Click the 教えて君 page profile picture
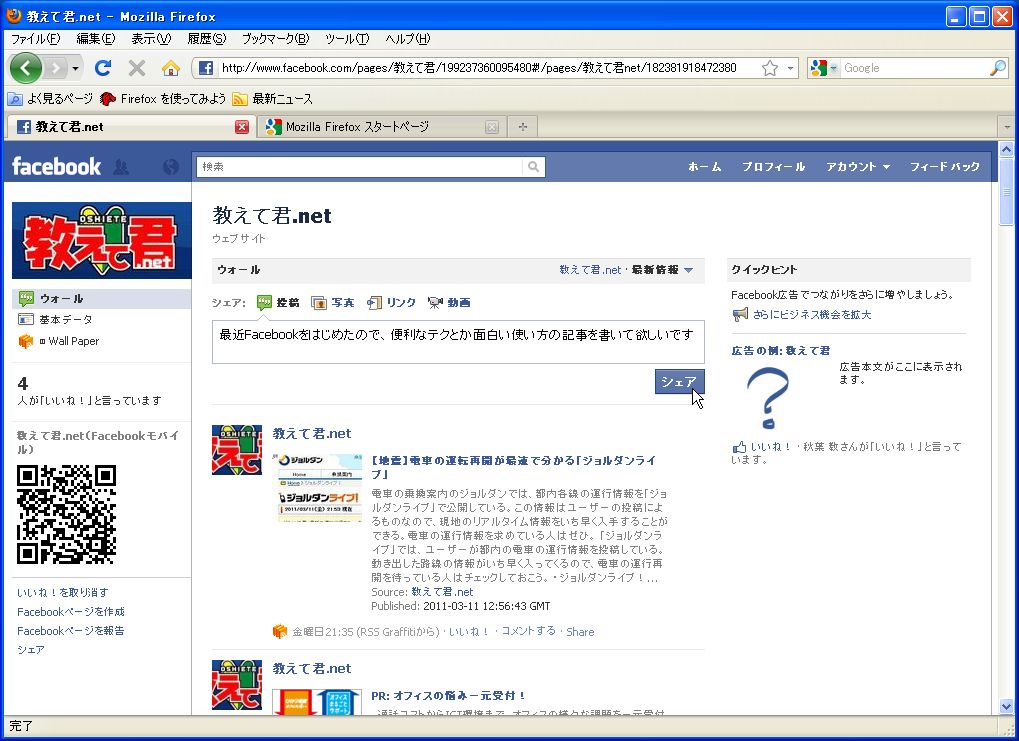The image size is (1019, 741). [102, 240]
